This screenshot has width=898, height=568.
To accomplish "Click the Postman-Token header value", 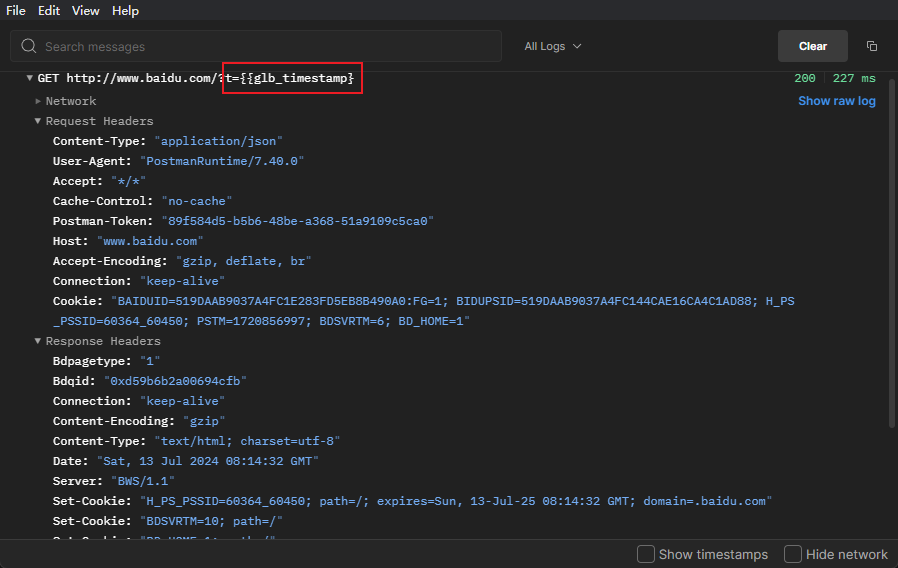I will coord(297,221).
